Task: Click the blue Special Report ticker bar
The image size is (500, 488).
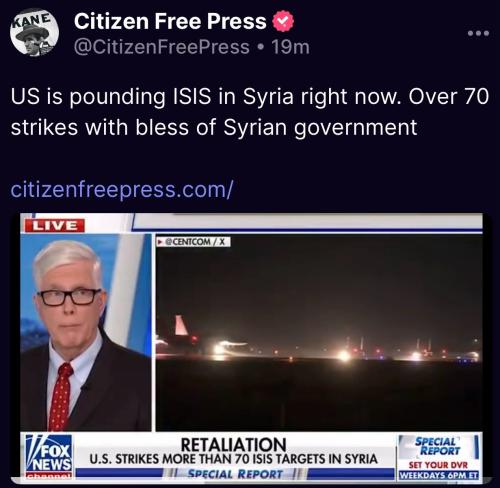Action: (x=235, y=474)
